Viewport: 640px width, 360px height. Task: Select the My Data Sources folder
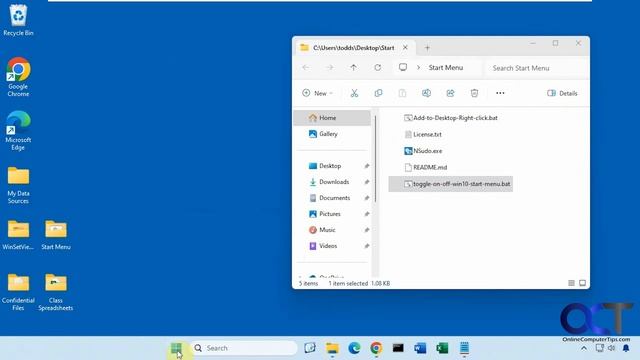pos(18,185)
